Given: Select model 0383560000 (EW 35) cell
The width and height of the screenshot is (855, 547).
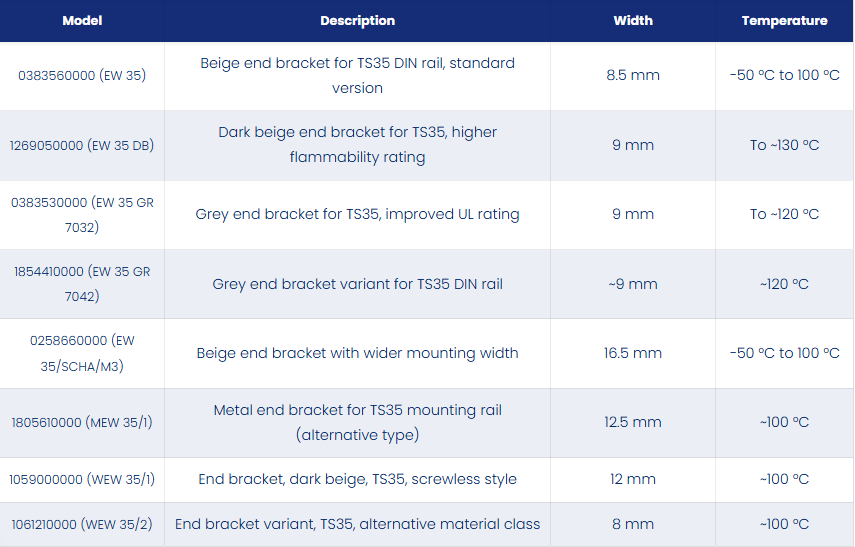Looking at the screenshot, I should coord(82,76).
